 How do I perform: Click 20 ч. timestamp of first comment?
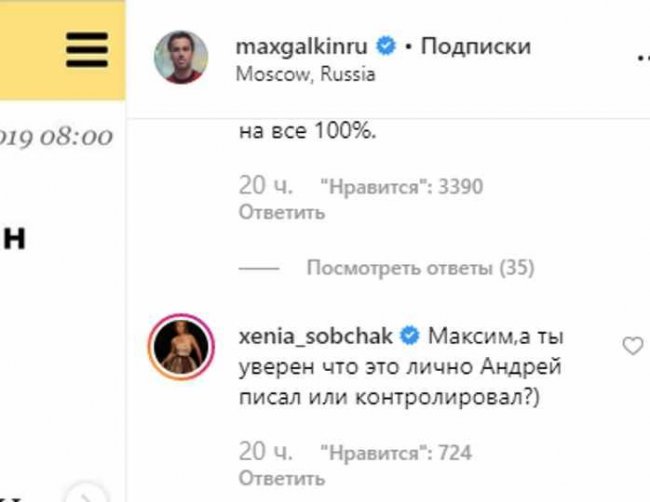click(264, 186)
